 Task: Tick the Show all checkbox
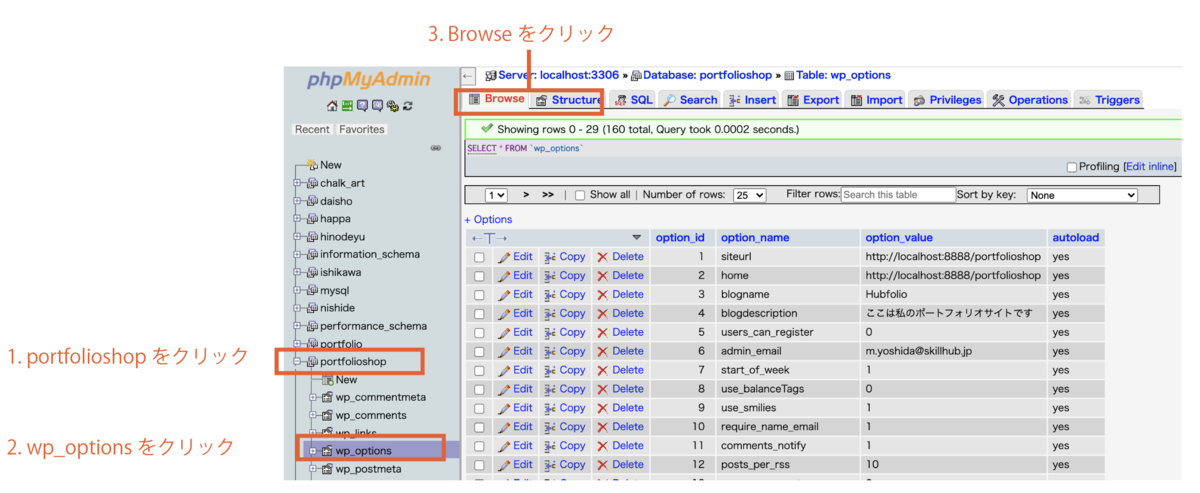580,196
